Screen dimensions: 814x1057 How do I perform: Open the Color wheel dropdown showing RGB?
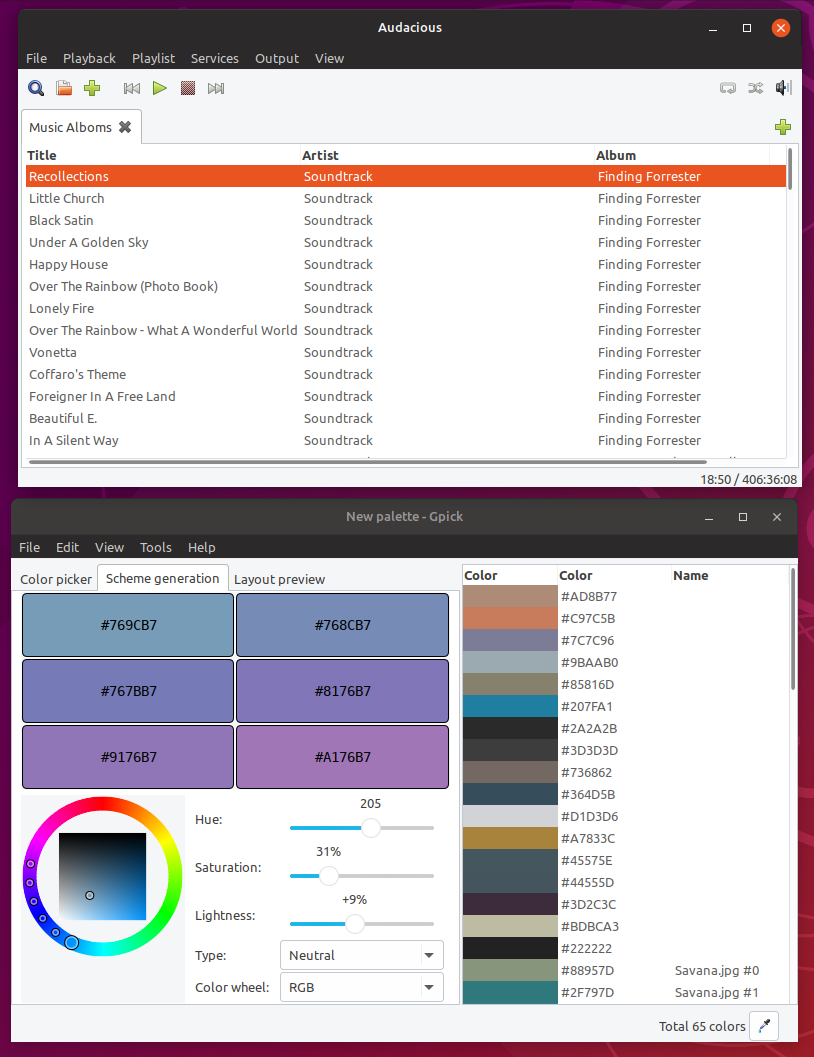tap(362, 987)
